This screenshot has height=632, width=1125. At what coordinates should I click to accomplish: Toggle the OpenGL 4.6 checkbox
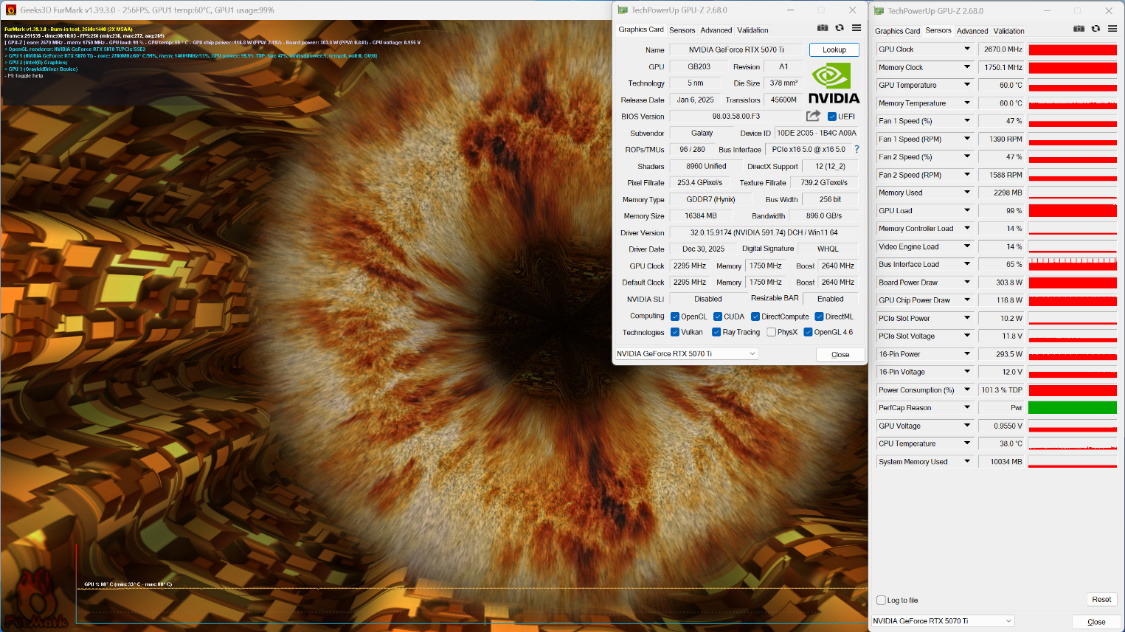pyautogui.click(x=808, y=332)
